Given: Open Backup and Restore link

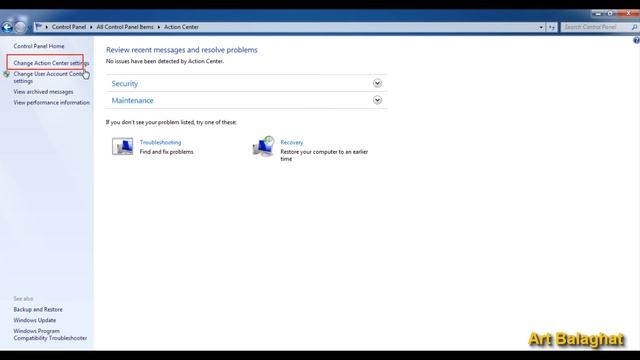Looking at the screenshot, I should [38, 309].
